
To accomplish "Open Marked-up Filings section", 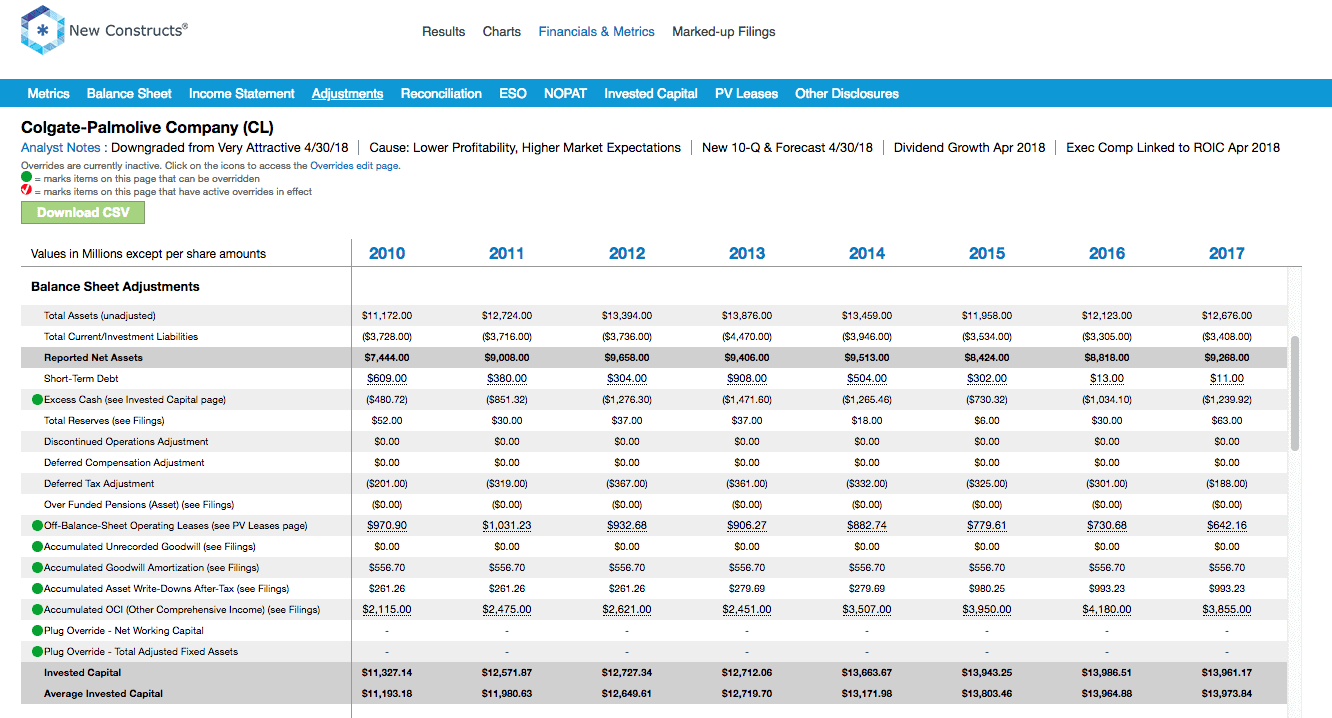I will click(x=723, y=32).
